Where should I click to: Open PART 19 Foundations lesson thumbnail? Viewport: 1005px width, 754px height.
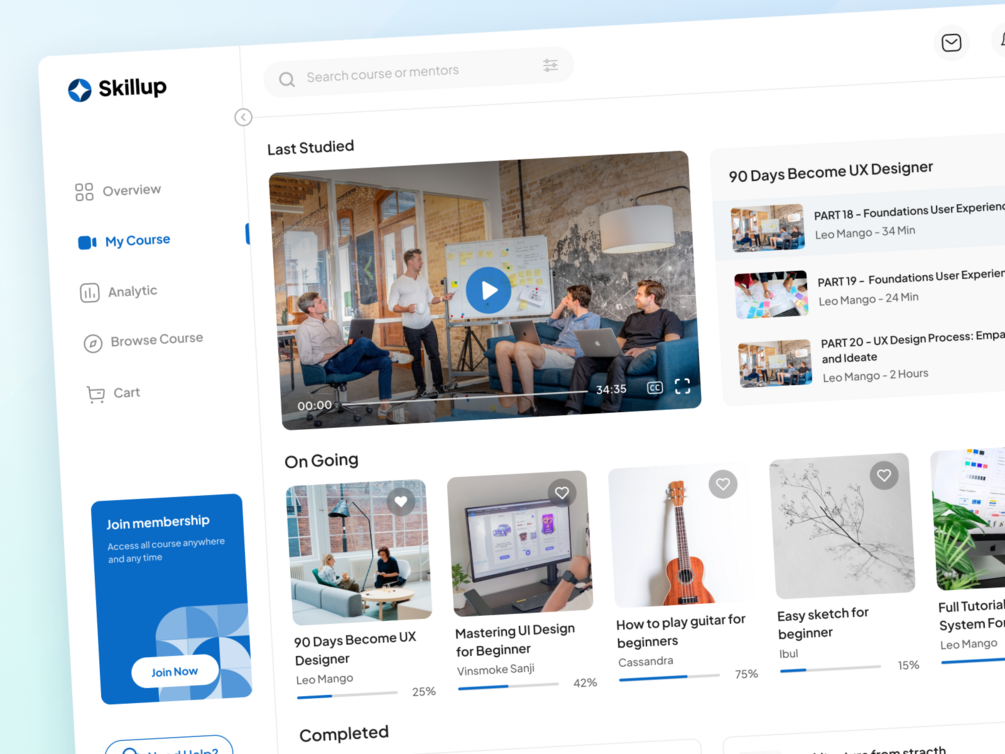(x=771, y=294)
